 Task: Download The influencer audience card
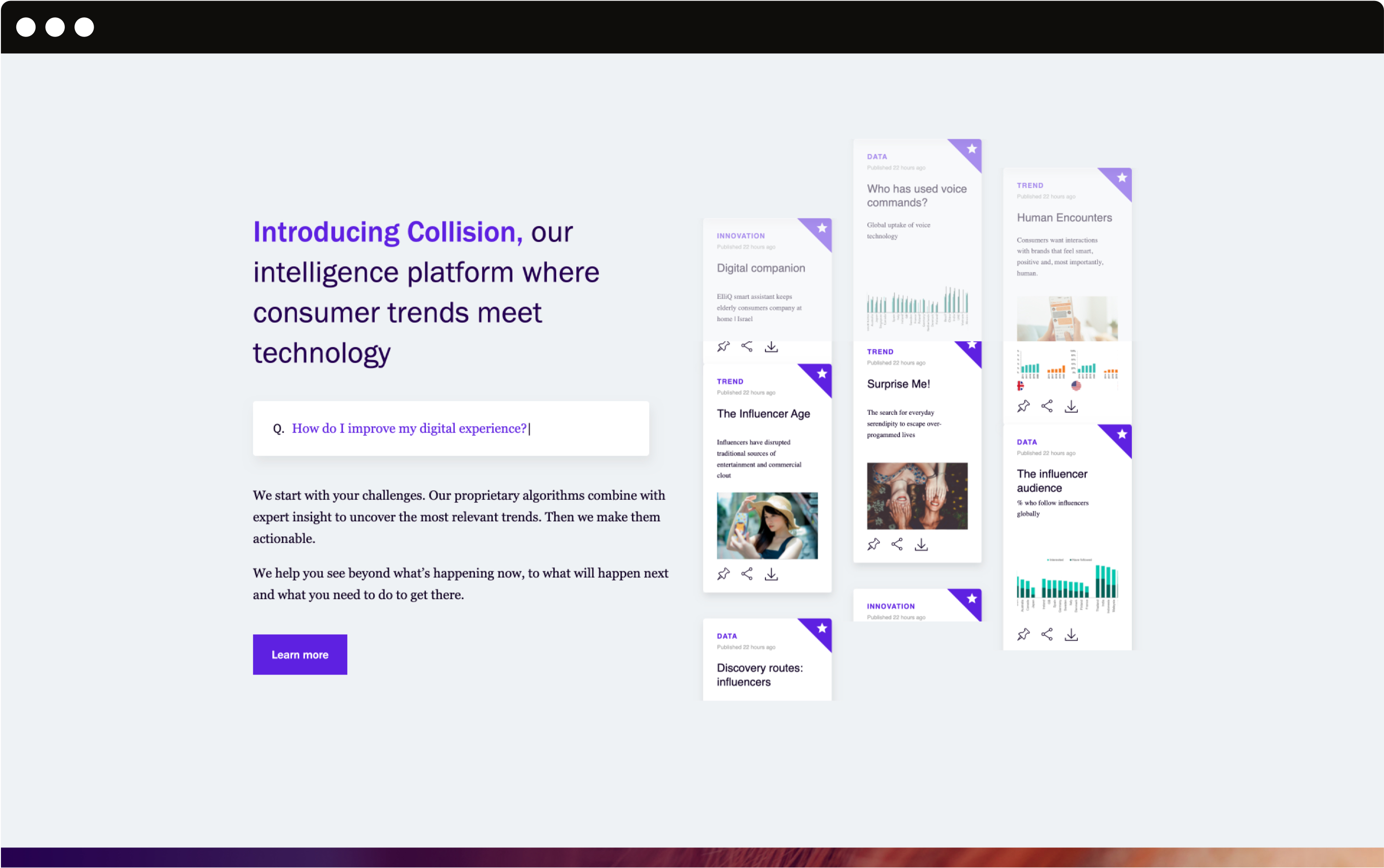(1071, 634)
